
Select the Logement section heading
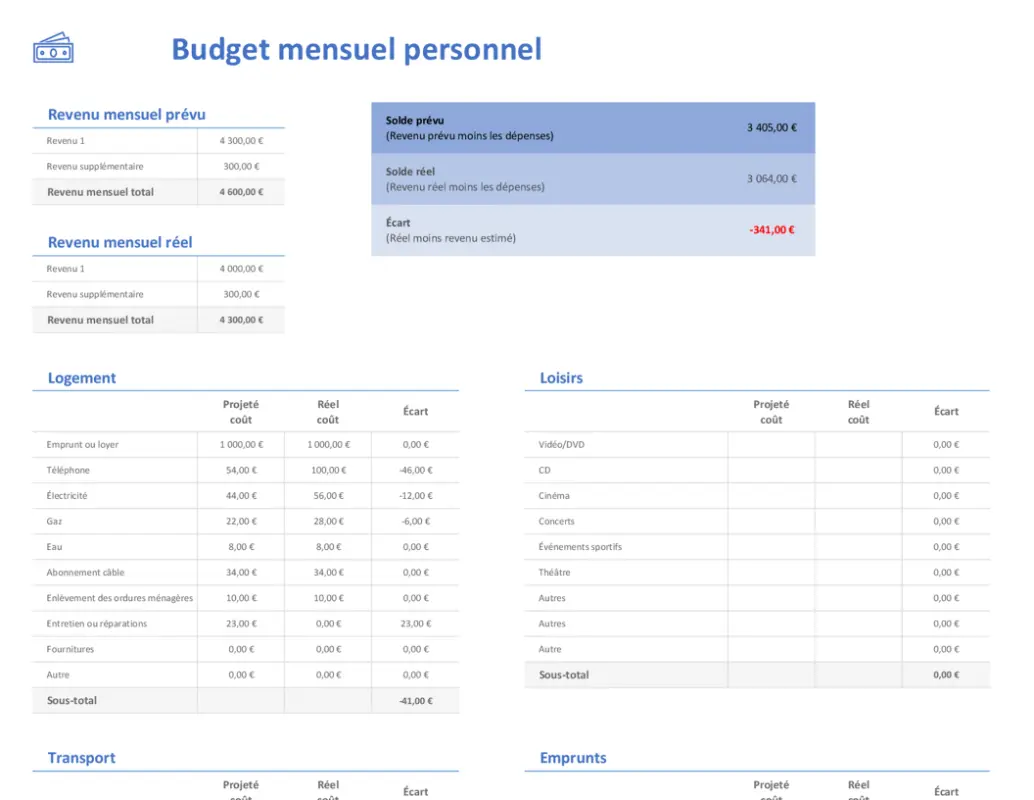[81, 378]
